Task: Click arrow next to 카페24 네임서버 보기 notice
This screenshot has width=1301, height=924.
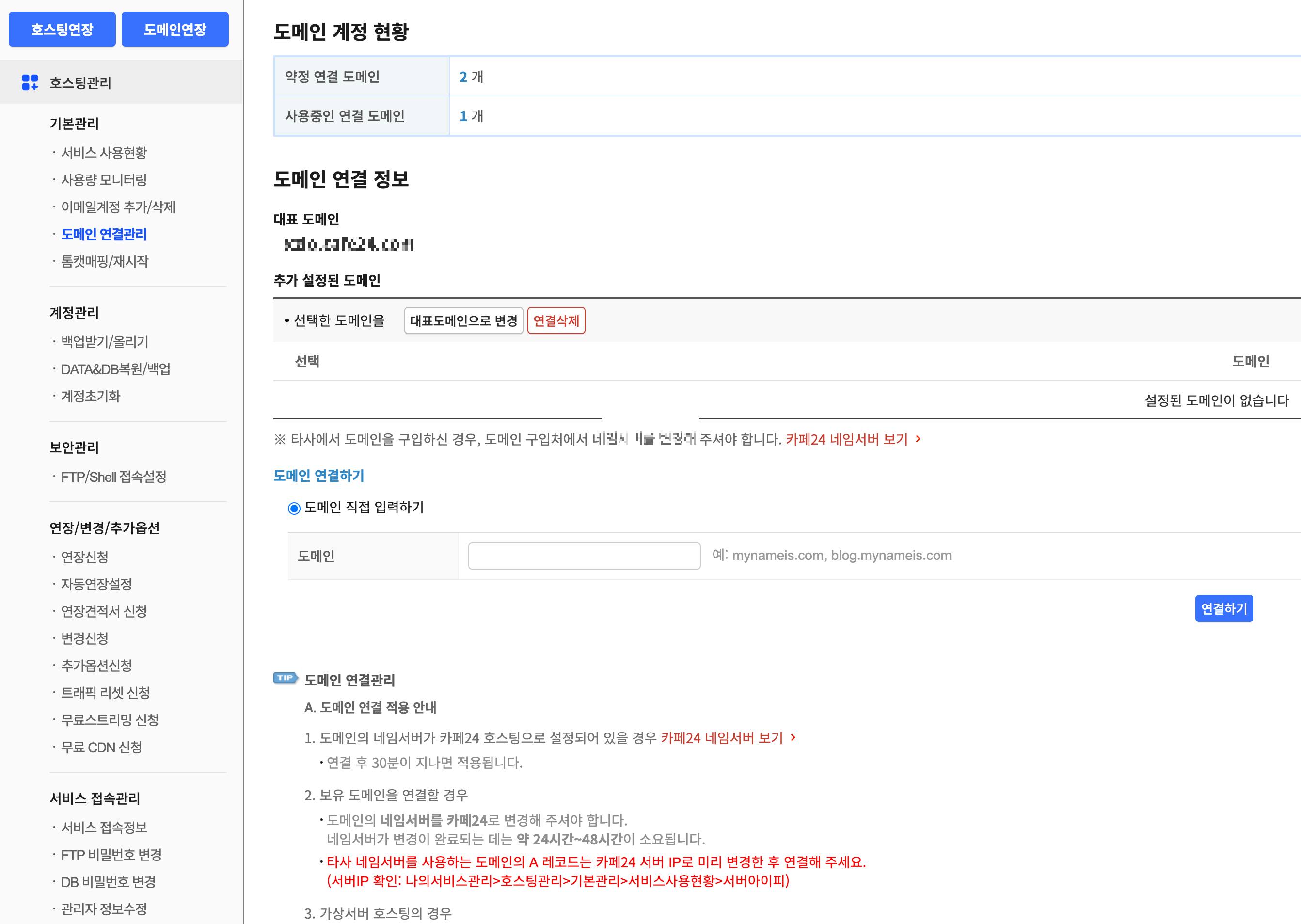Action: (918, 439)
